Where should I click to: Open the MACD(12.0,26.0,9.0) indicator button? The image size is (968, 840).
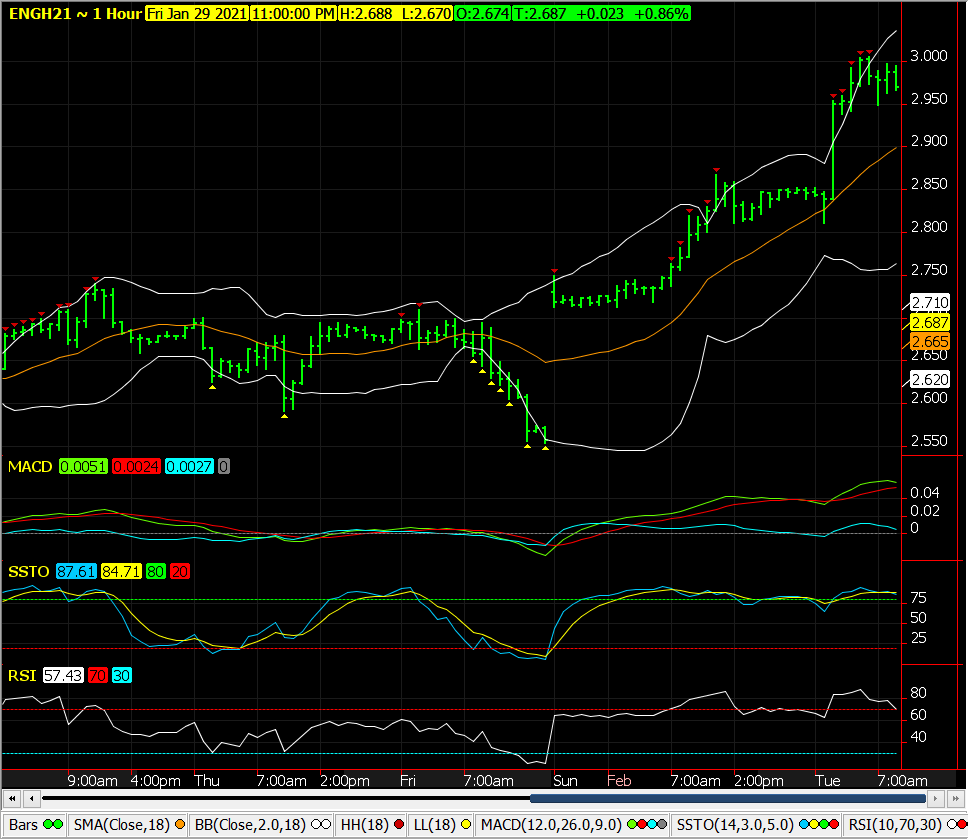574,825
